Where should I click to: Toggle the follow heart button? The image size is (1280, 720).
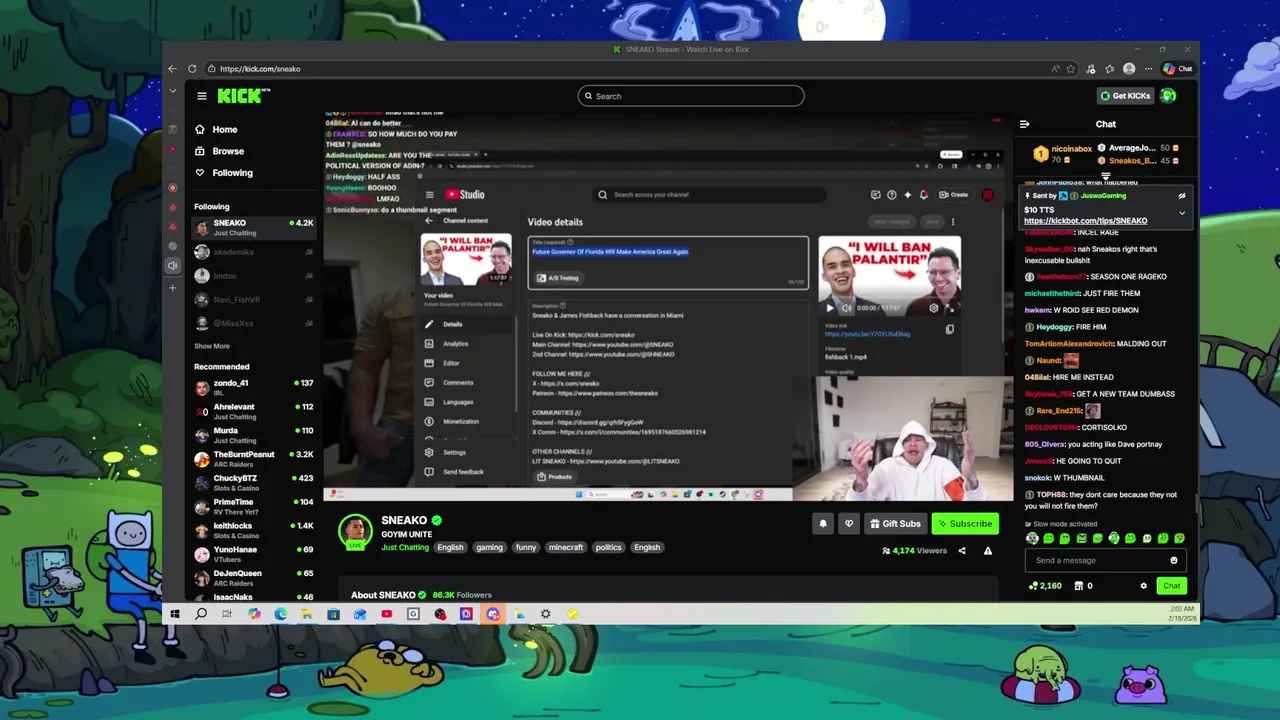[848, 523]
